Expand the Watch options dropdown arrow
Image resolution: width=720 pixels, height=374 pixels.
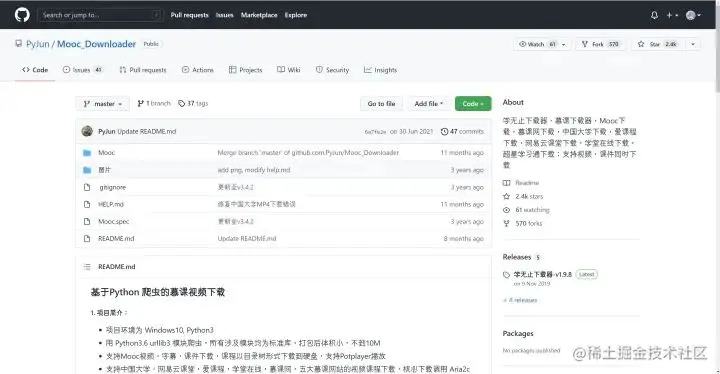point(564,44)
